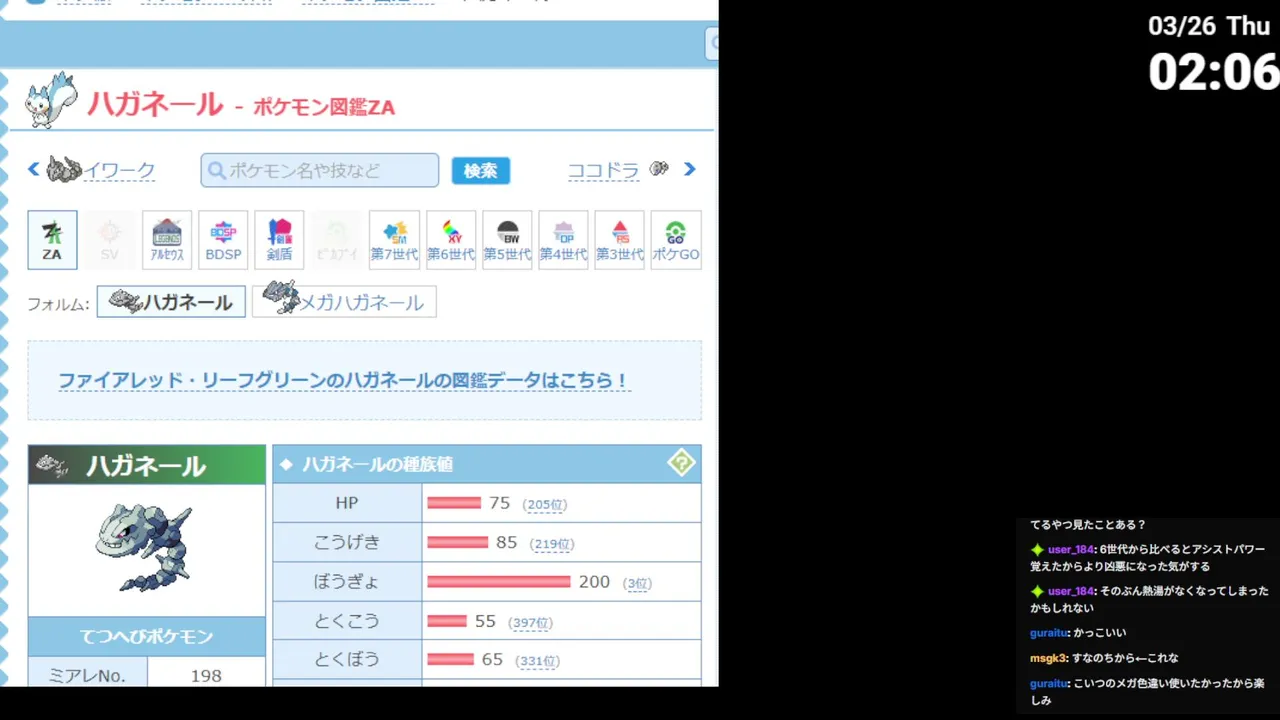Click the Onix sprite icon
The width and height of the screenshot is (1280, 720).
[x=64, y=169]
